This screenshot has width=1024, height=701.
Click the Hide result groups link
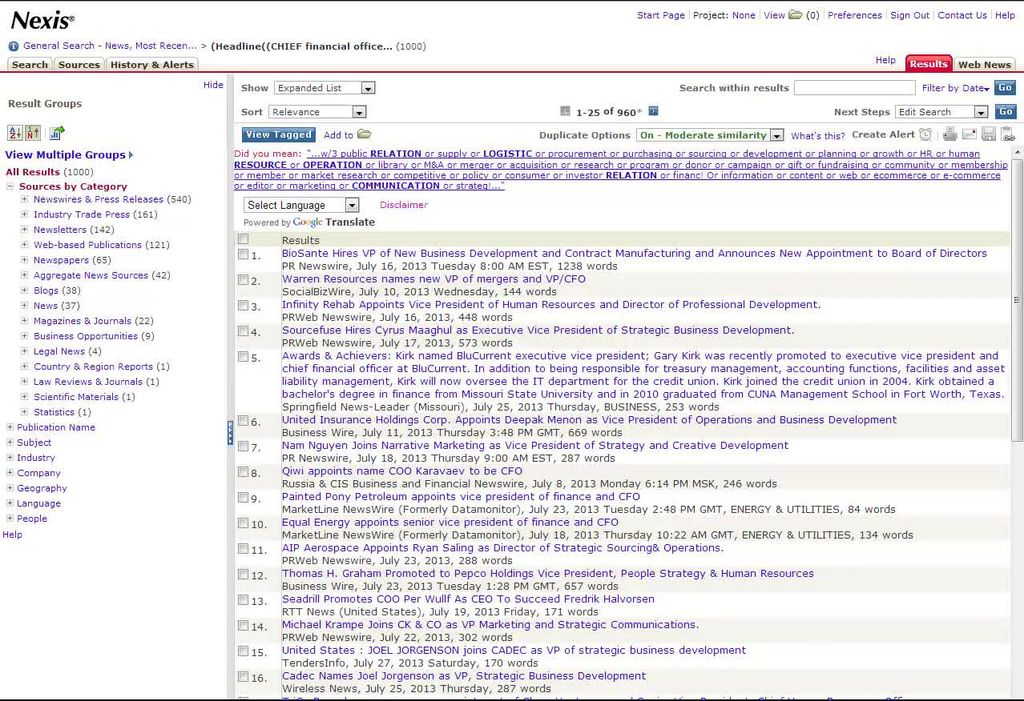pyautogui.click(x=213, y=84)
